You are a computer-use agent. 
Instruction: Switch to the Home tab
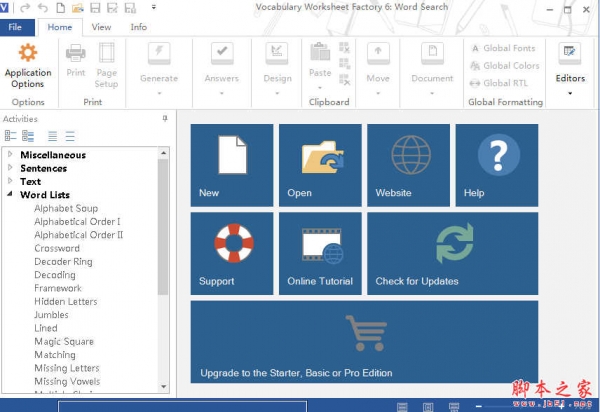(60, 27)
